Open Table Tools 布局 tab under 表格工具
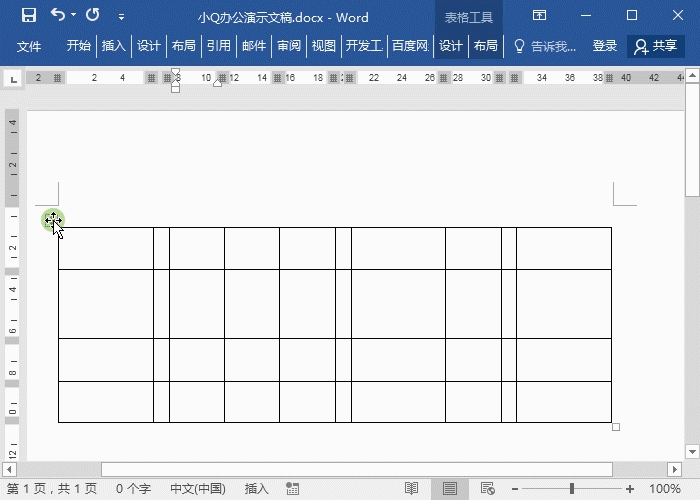 click(486, 46)
